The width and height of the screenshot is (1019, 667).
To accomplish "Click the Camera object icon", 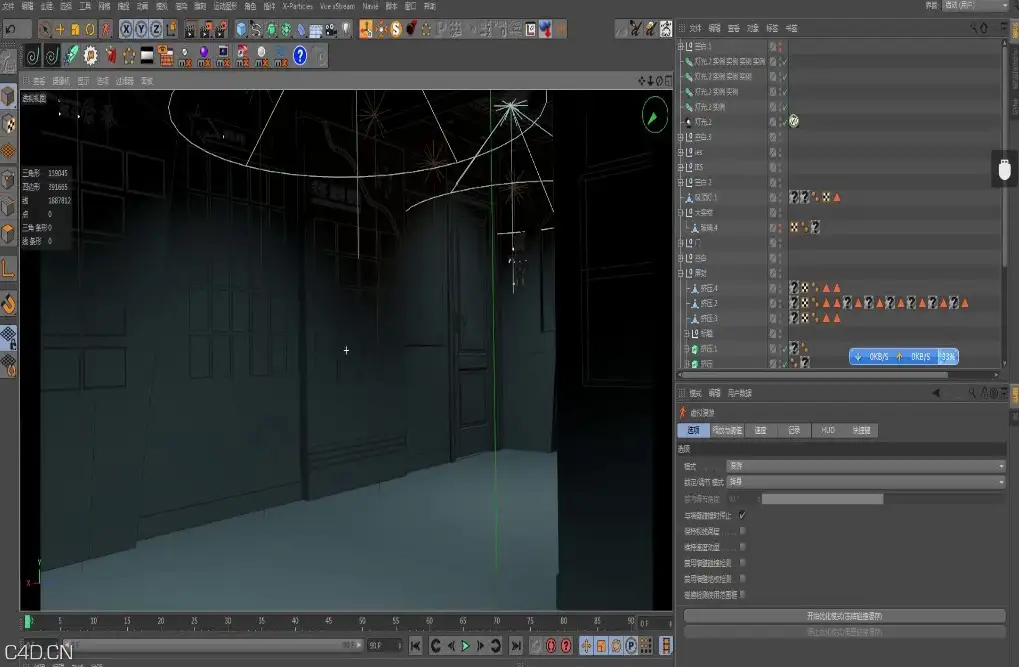I will (x=331, y=29).
